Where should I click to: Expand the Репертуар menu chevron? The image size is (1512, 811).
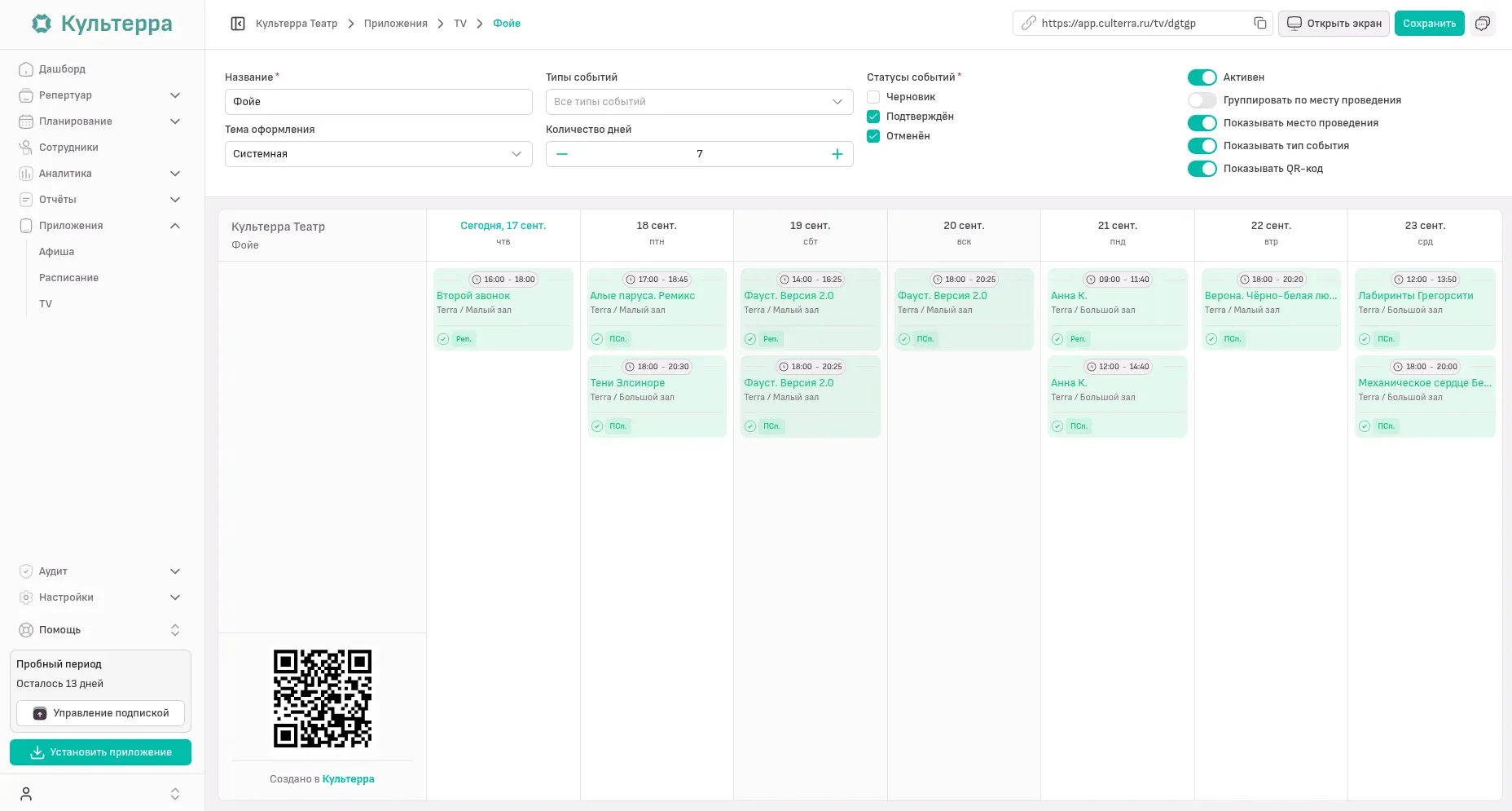[x=175, y=95]
